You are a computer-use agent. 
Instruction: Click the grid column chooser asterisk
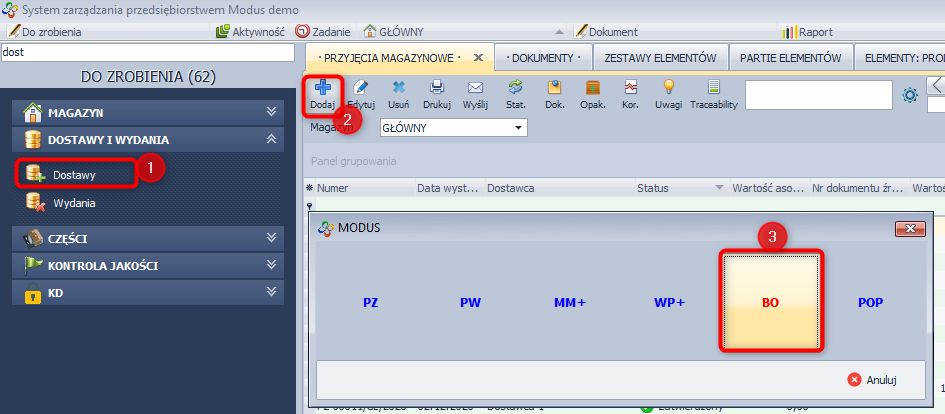click(x=309, y=188)
